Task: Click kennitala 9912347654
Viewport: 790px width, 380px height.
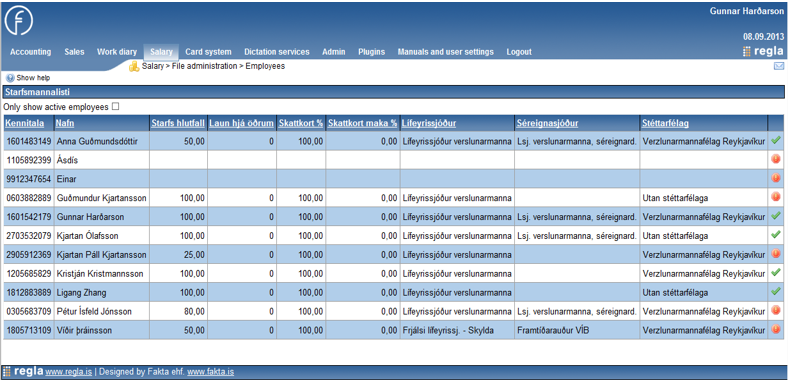Action: coord(28,179)
